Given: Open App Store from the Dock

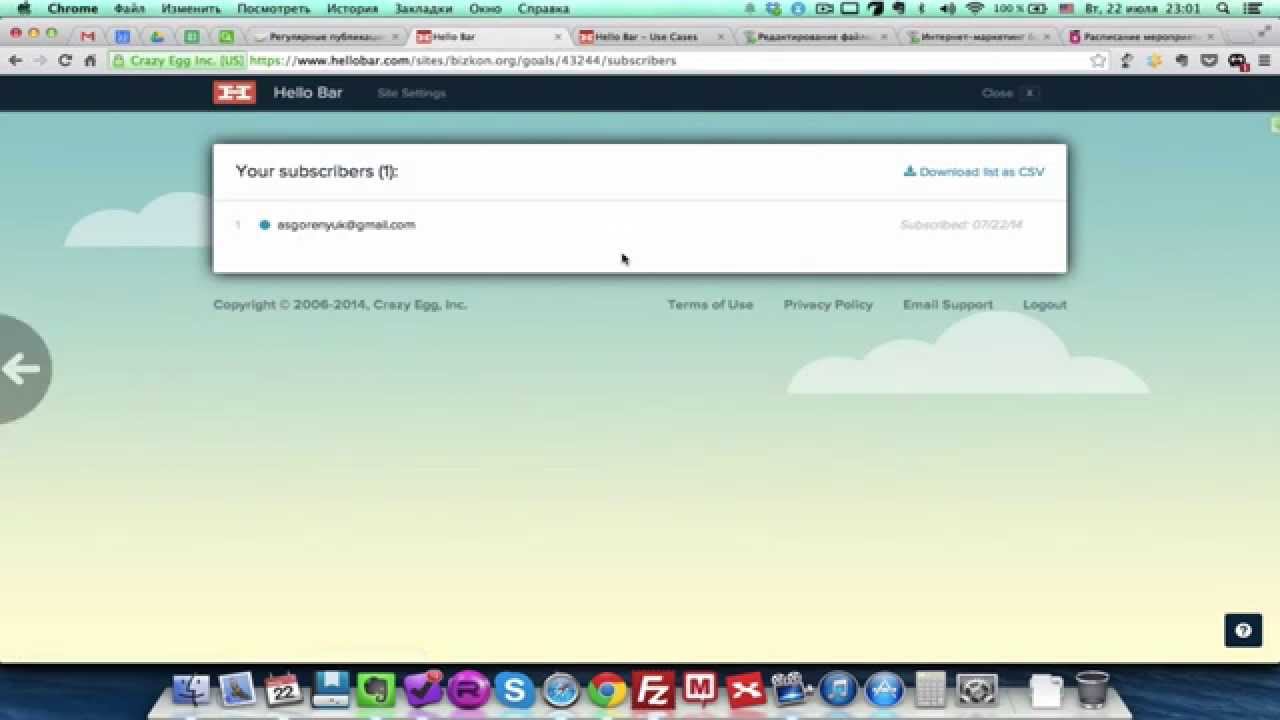Looking at the screenshot, I should click(x=884, y=690).
